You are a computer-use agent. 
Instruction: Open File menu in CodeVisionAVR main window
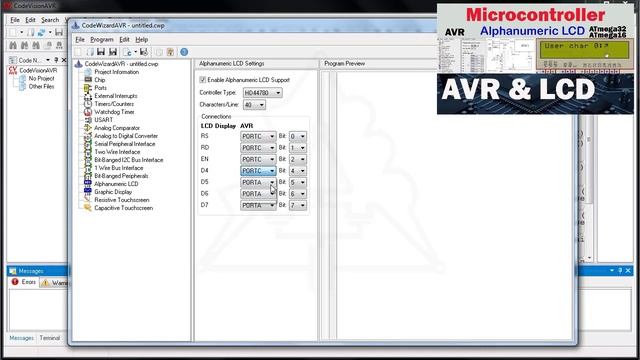(15, 20)
